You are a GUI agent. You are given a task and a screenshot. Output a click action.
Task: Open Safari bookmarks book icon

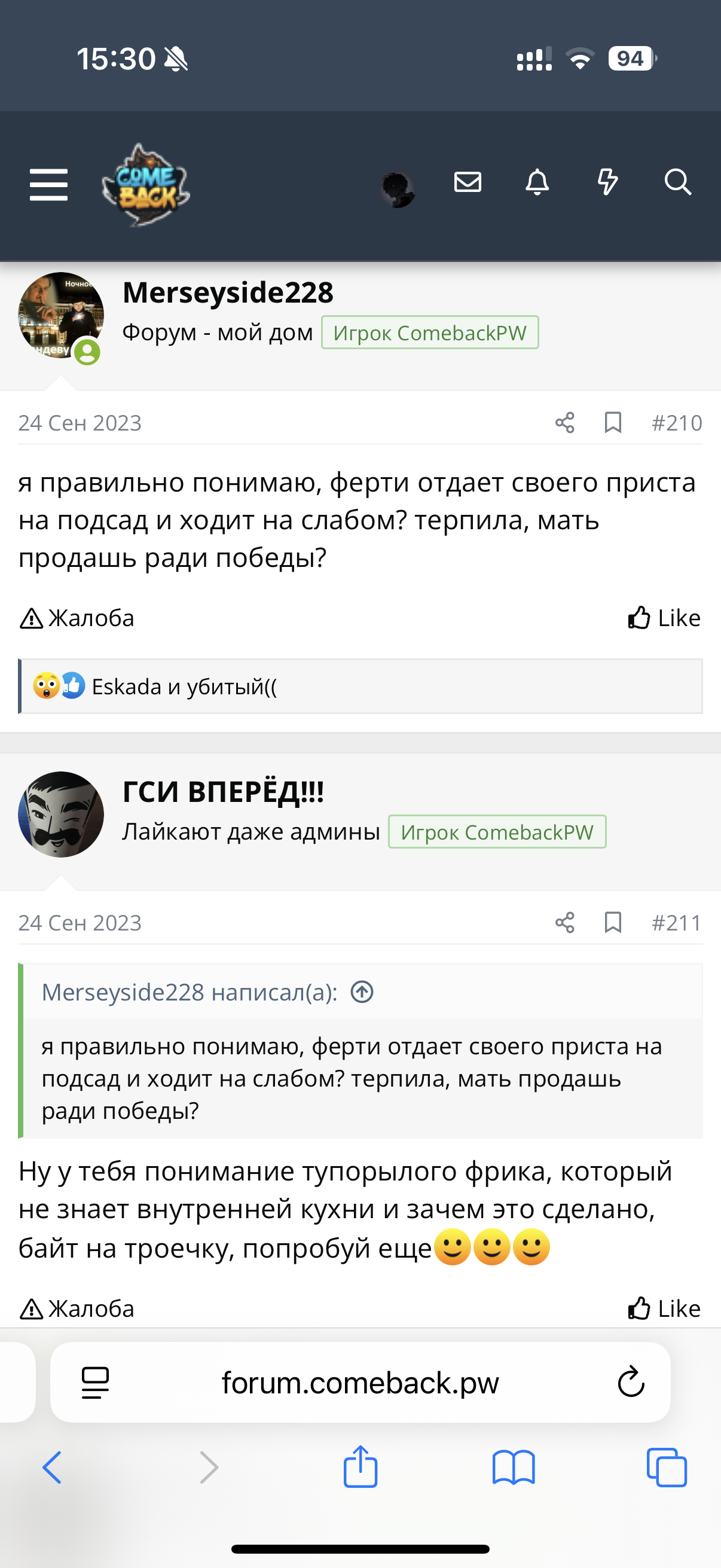514,1468
